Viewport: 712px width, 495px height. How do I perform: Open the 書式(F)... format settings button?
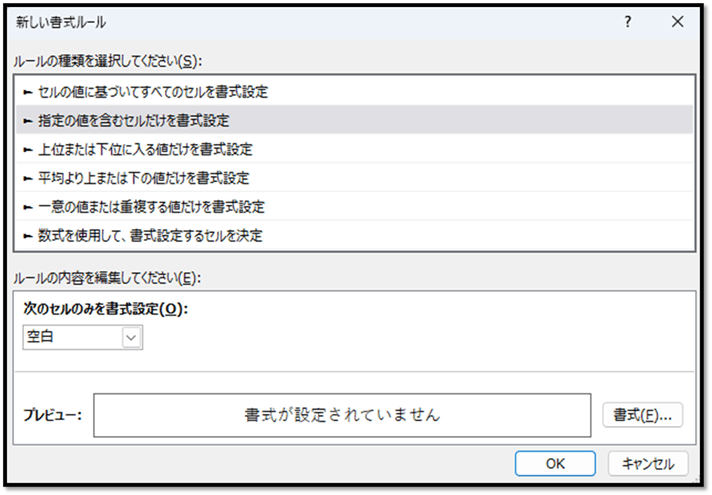[x=642, y=414]
